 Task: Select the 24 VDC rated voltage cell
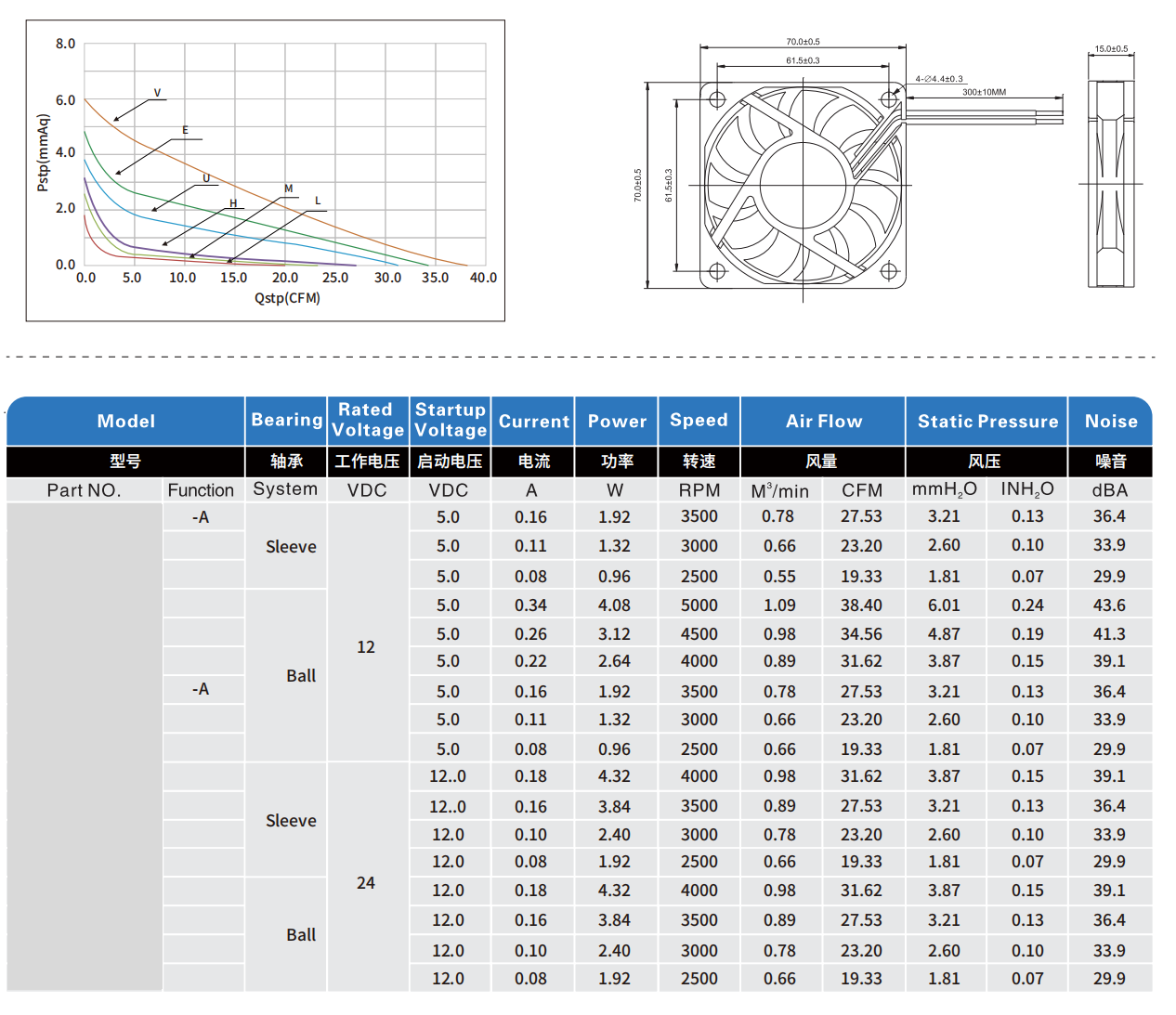[x=366, y=883]
